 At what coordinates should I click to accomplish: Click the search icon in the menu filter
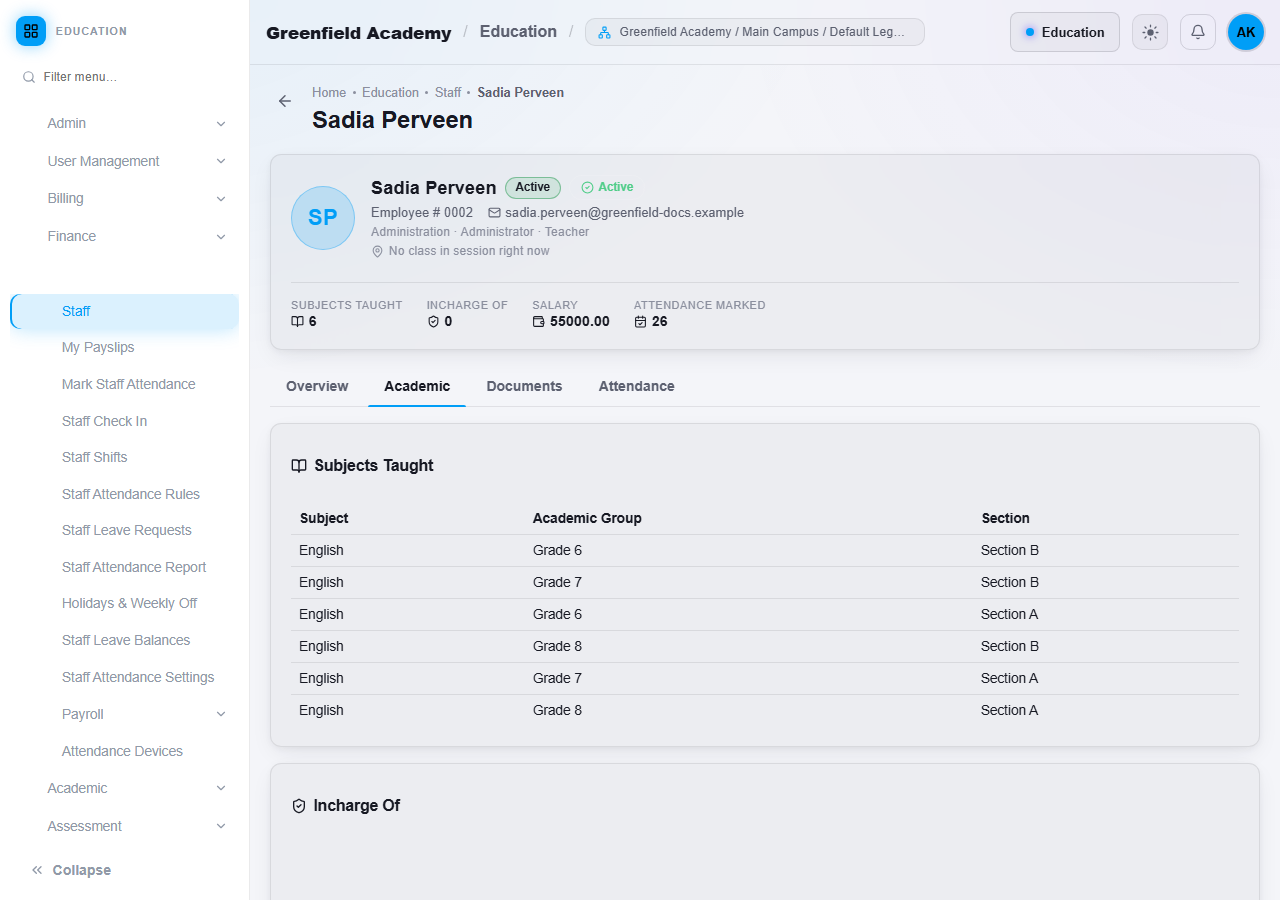click(29, 77)
